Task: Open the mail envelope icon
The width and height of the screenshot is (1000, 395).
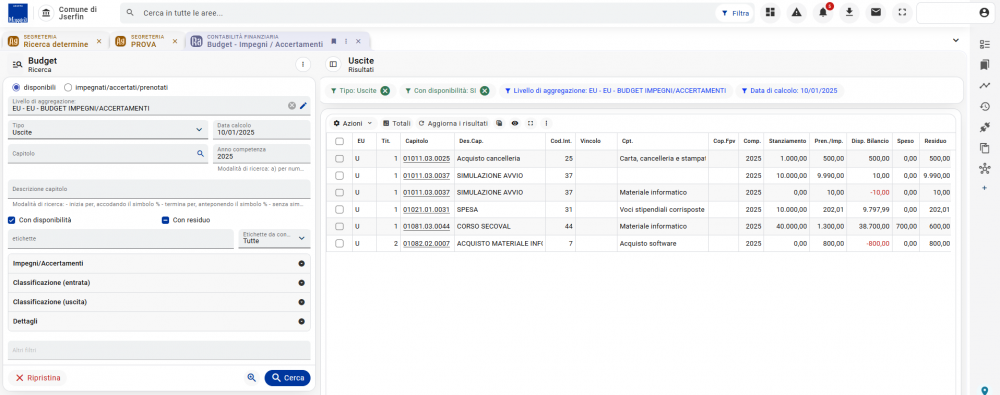Action: (876, 13)
